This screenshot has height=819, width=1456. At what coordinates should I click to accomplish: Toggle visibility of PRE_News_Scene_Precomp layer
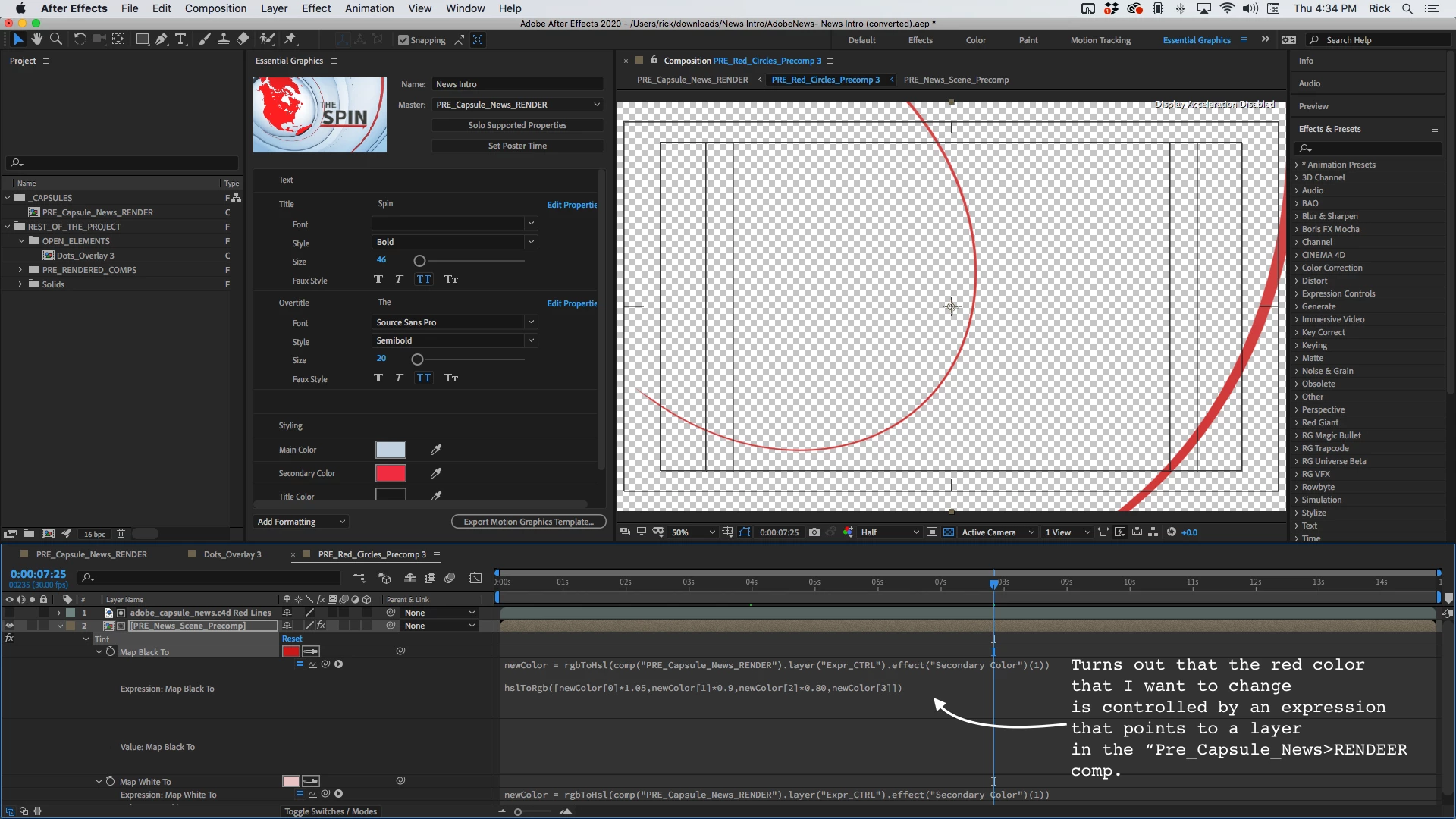10,626
